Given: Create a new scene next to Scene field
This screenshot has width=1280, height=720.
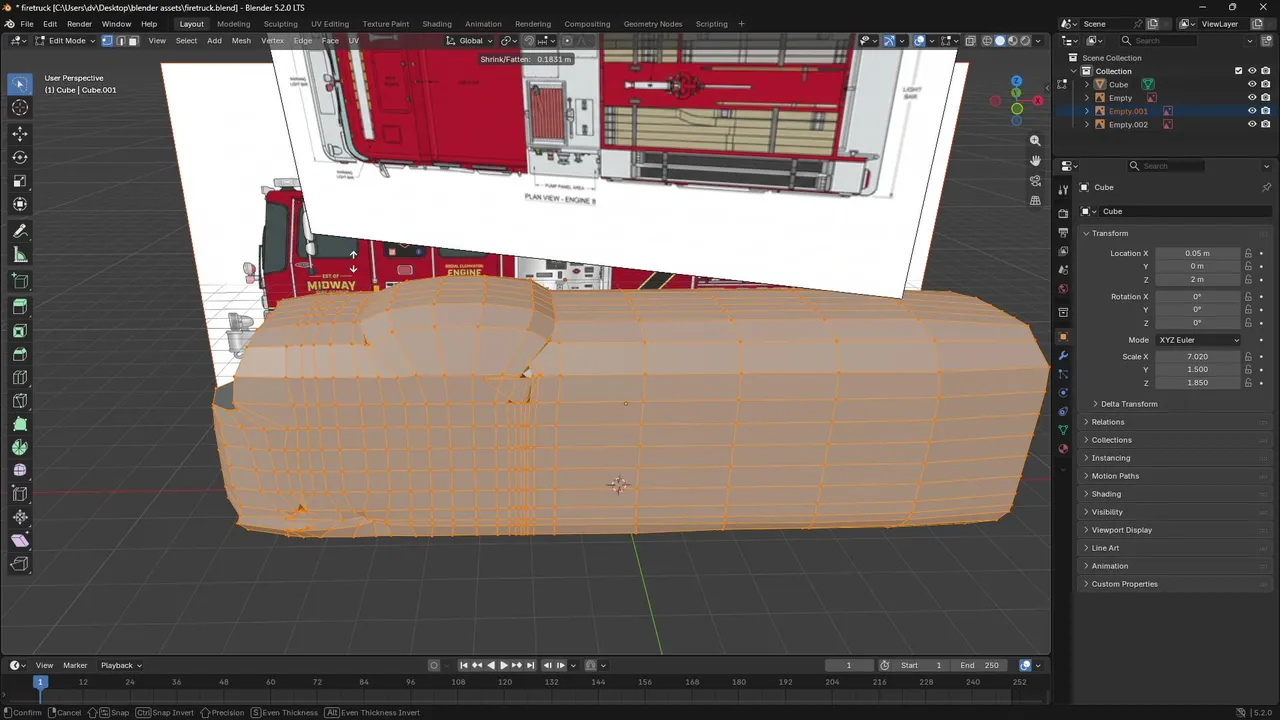Looking at the screenshot, I should (x=1152, y=24).
